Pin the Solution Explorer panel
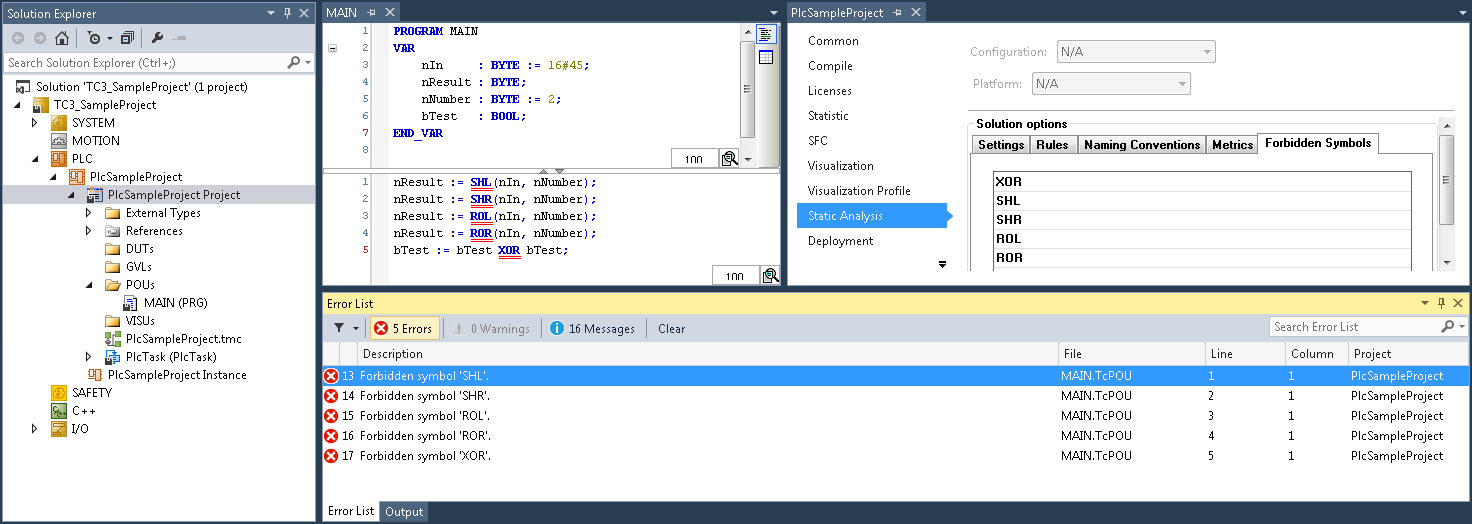1472x524 pixels. [288, 13]
